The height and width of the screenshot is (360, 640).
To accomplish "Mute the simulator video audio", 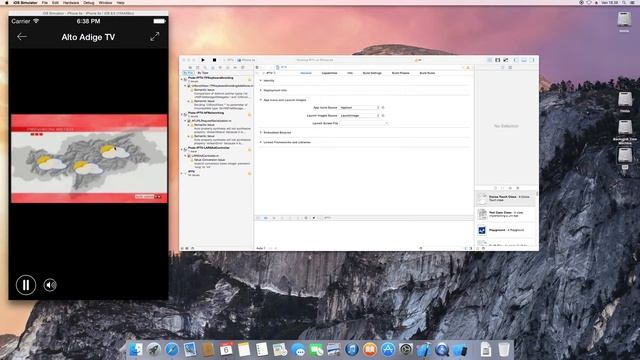I will point(50,285).
